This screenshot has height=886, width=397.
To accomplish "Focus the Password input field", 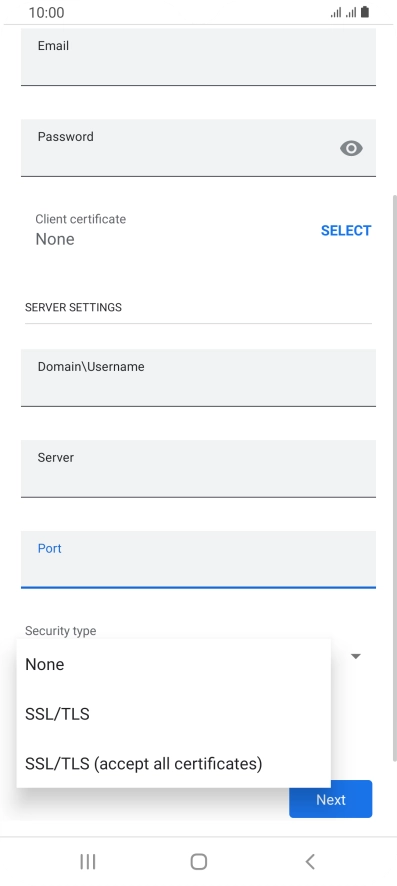I will (x=198, y=147).
